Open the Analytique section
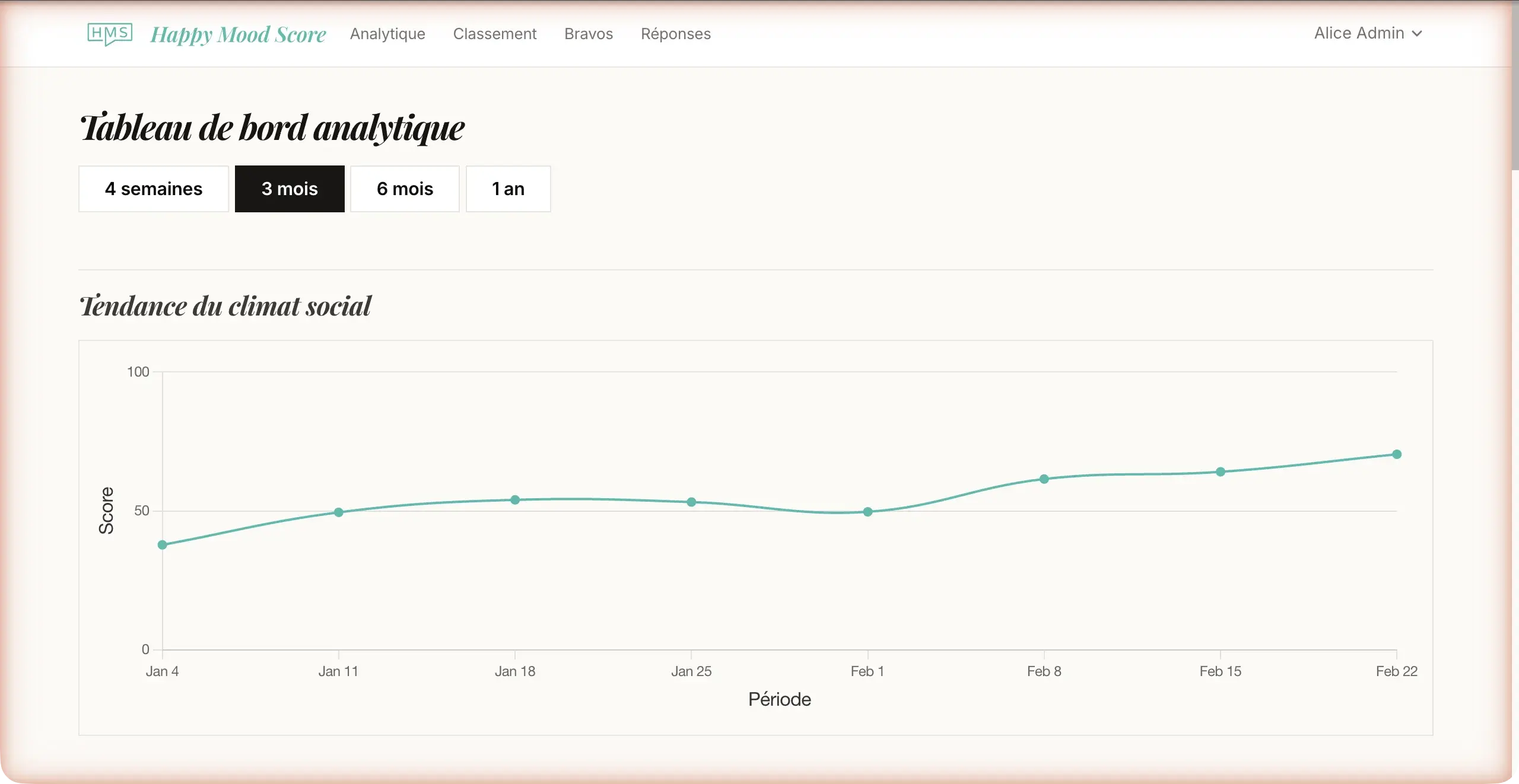 (387, 34)
